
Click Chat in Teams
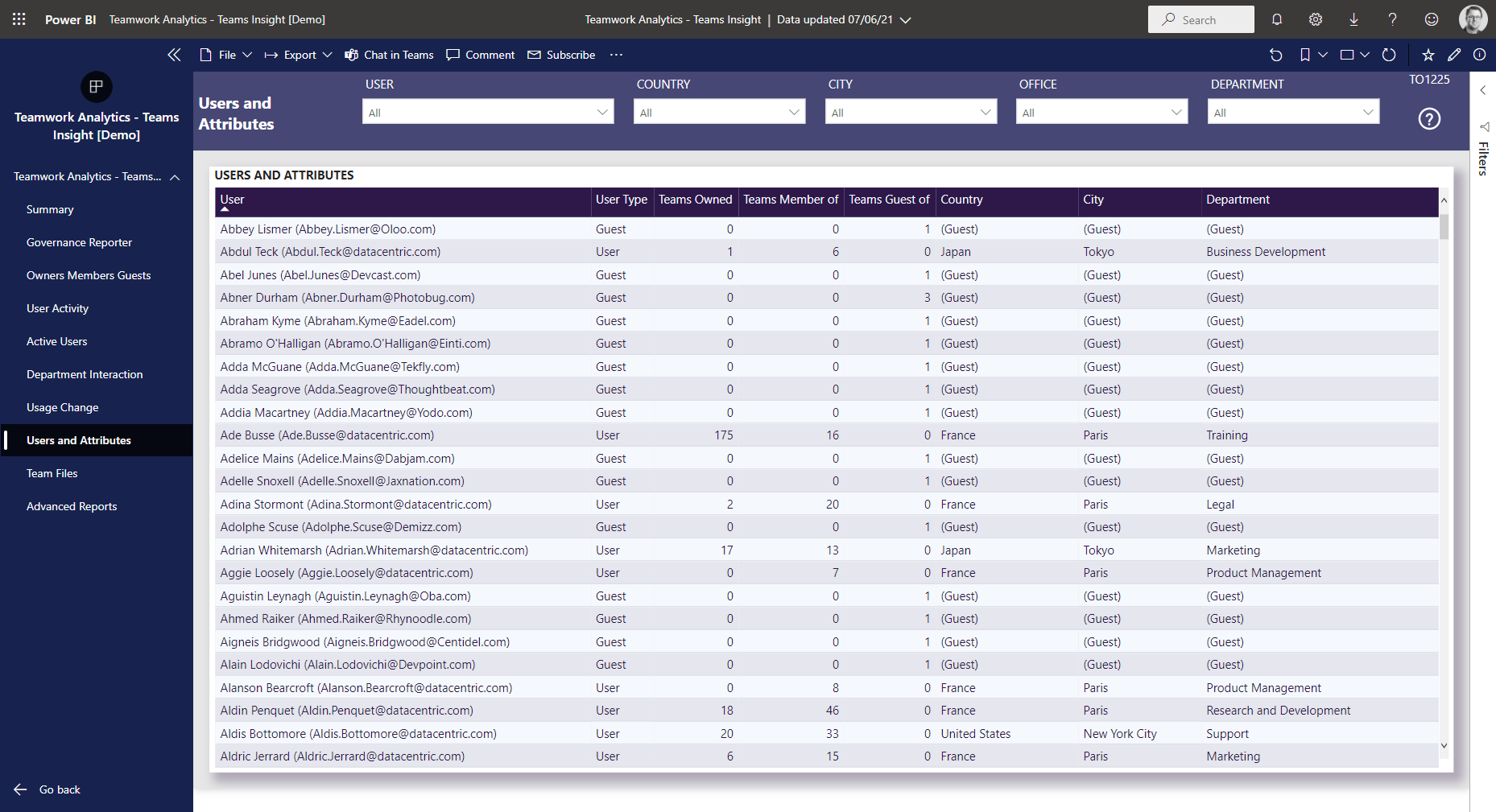coord(389,55)
